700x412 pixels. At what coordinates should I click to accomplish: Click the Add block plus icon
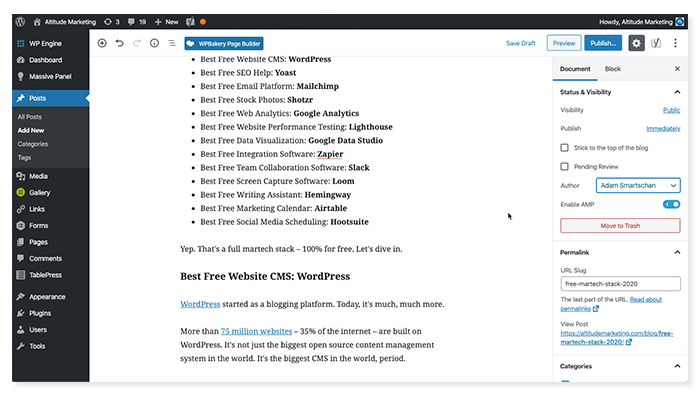pos(102,43)
